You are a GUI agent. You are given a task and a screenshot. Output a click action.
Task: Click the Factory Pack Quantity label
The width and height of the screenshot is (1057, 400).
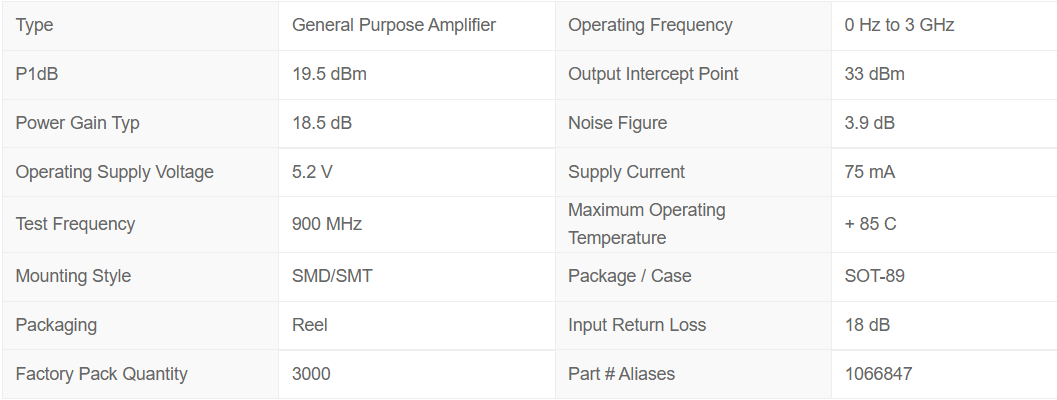pyautogui.click(x=101, y=374)
